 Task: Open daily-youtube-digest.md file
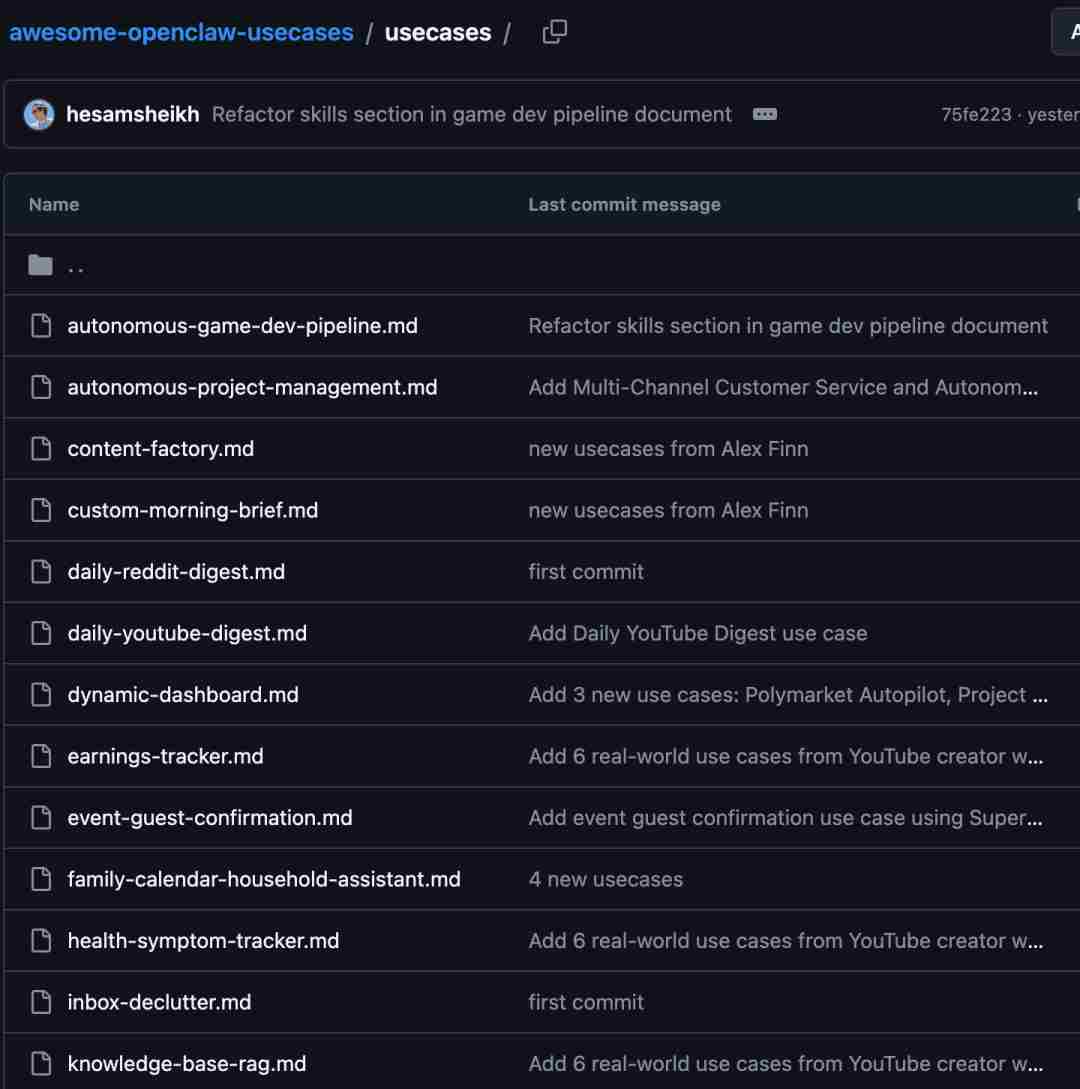click(x=187, y=633)
